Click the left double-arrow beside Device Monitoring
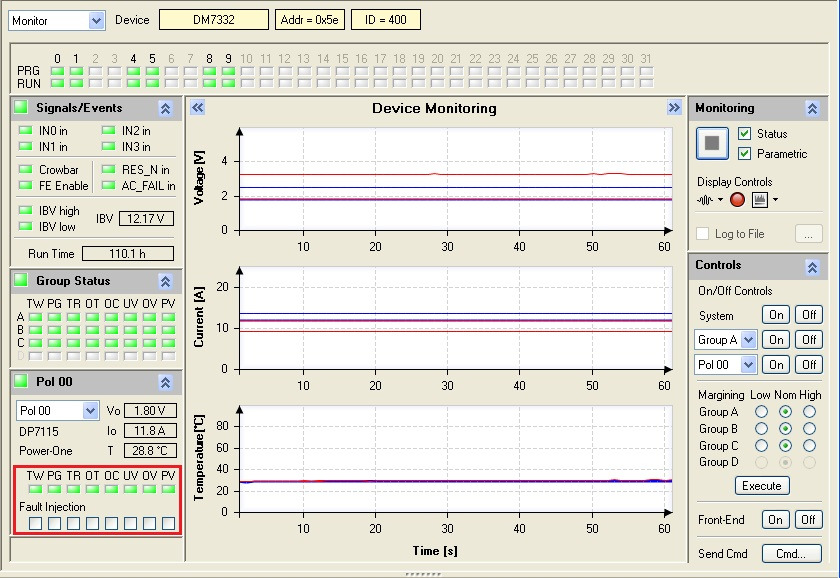 tap(197, 108)
